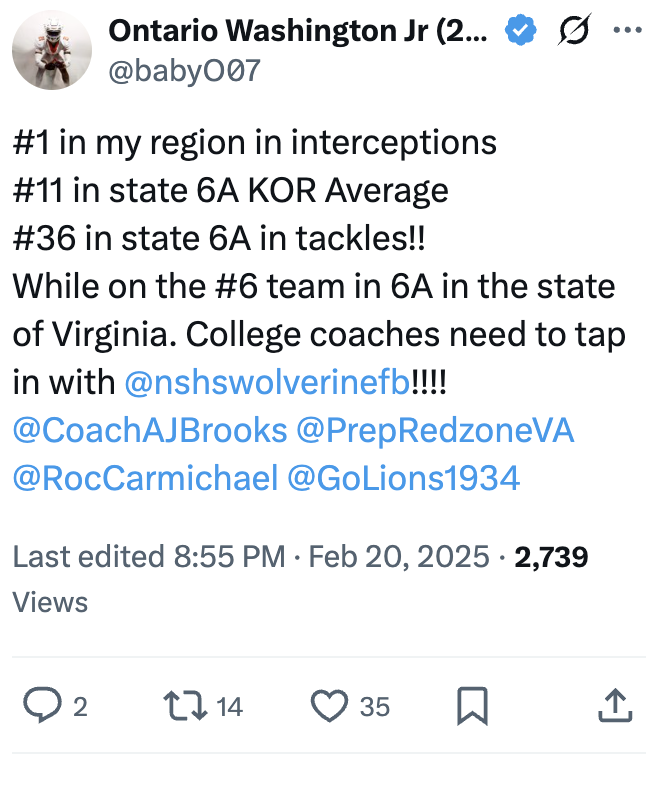Like the post with the heart icon

[x=328, y=707]
